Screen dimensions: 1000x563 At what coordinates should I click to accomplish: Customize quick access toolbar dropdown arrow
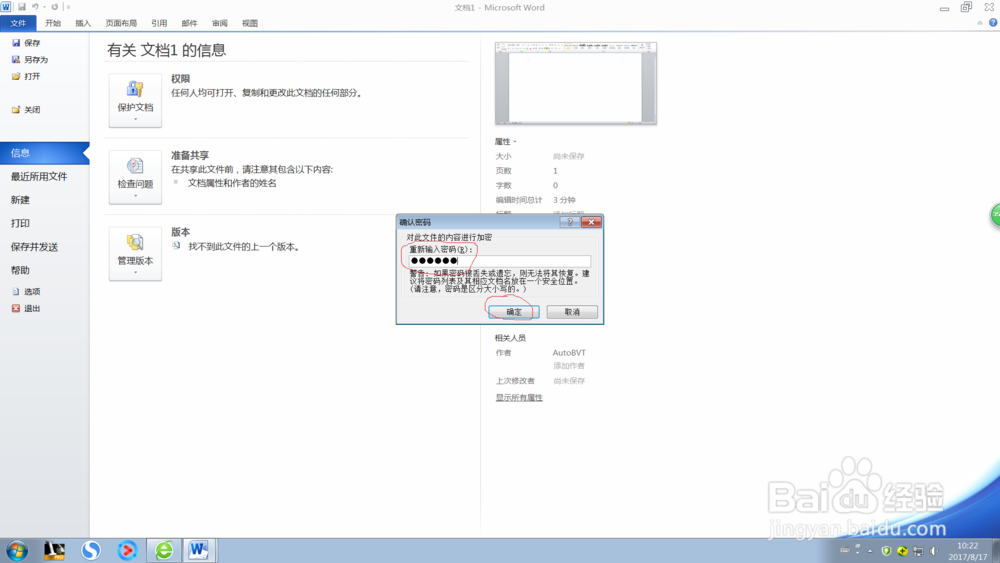(68, 7)
